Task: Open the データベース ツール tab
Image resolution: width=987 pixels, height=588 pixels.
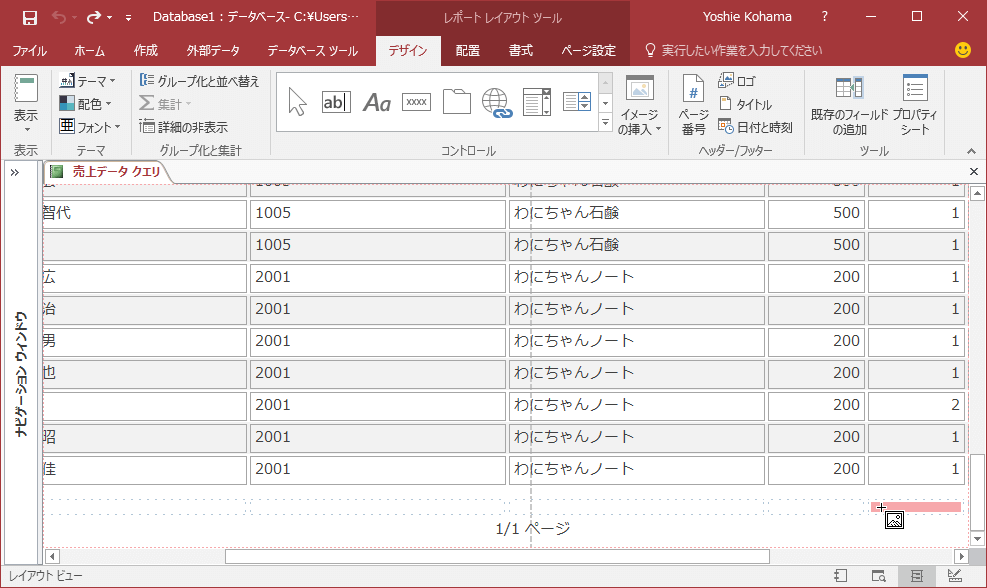Action: pos(312,50)
